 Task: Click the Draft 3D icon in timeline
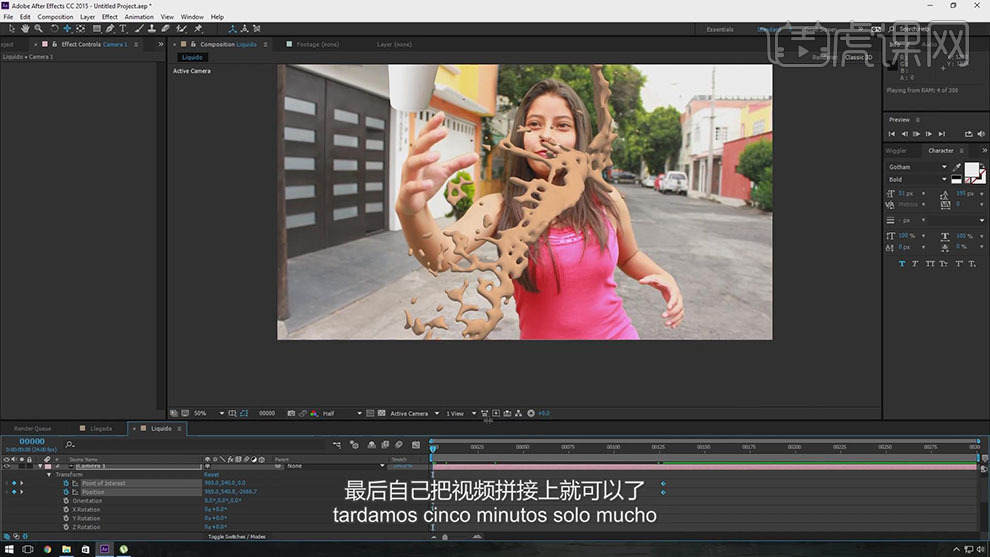354,445
